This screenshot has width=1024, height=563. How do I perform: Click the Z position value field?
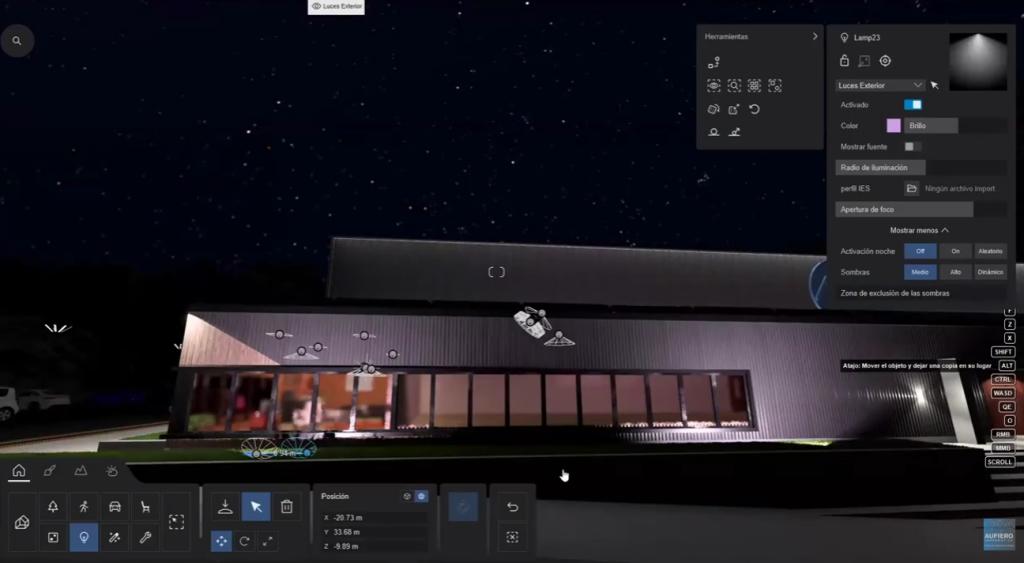tap(375, 546)
